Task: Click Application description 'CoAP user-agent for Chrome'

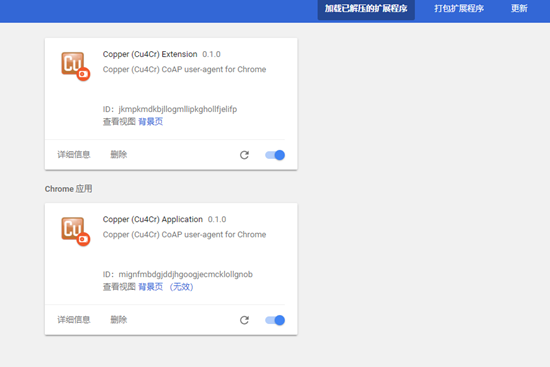Action: 214,235
